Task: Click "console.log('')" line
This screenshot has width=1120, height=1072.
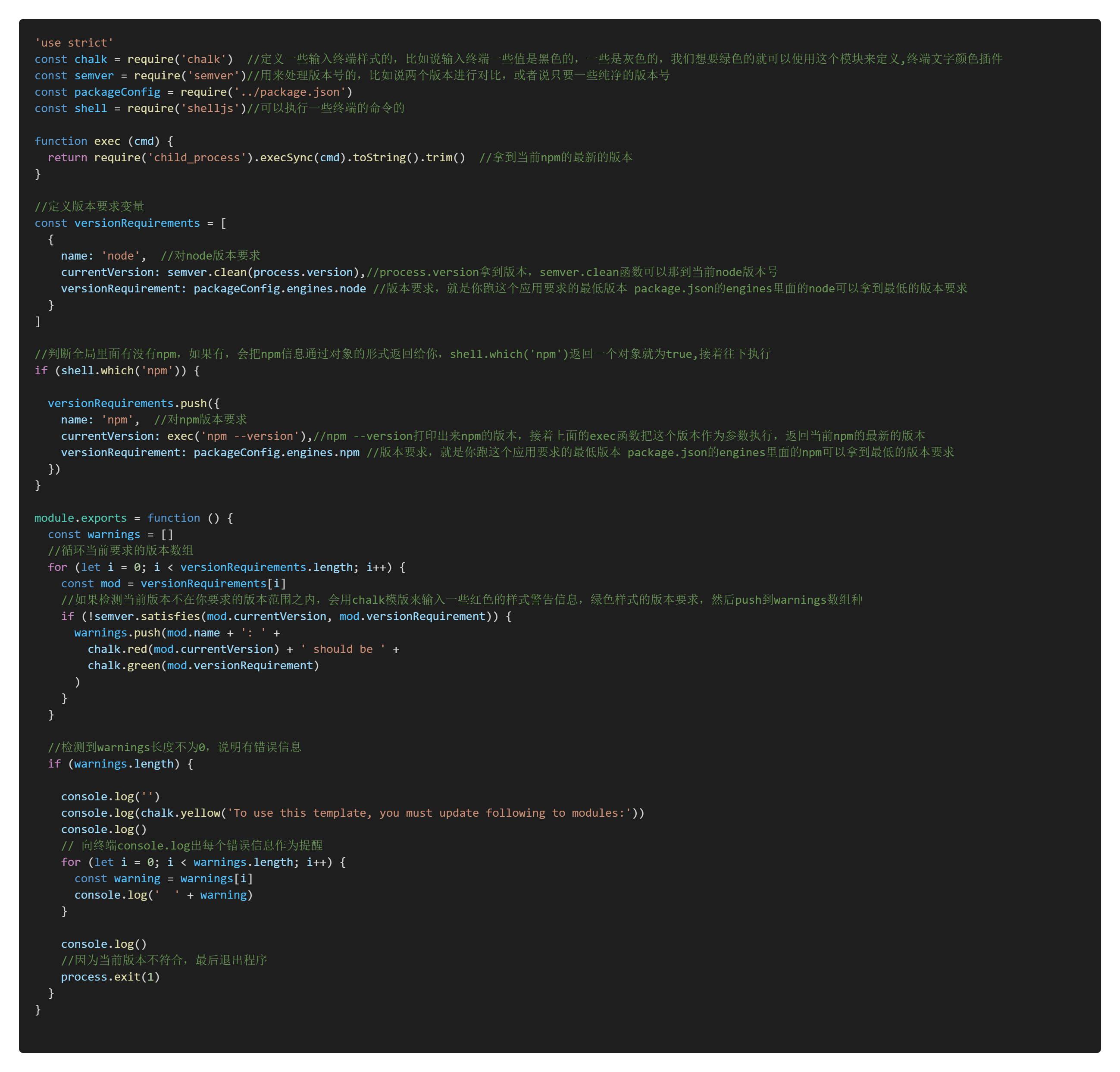Action: point(110,796)
